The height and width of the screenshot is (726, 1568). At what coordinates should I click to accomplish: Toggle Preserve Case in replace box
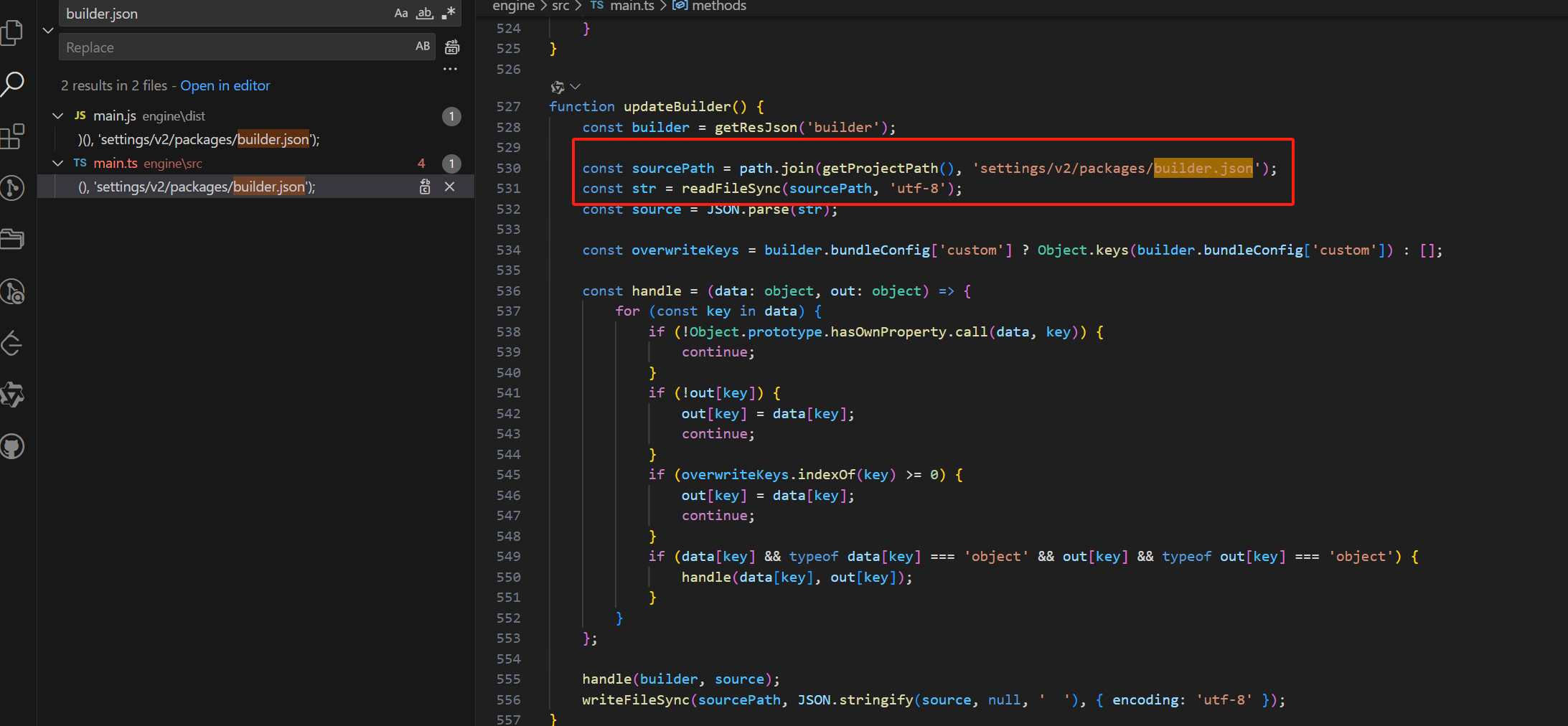(x=423, y=47)
